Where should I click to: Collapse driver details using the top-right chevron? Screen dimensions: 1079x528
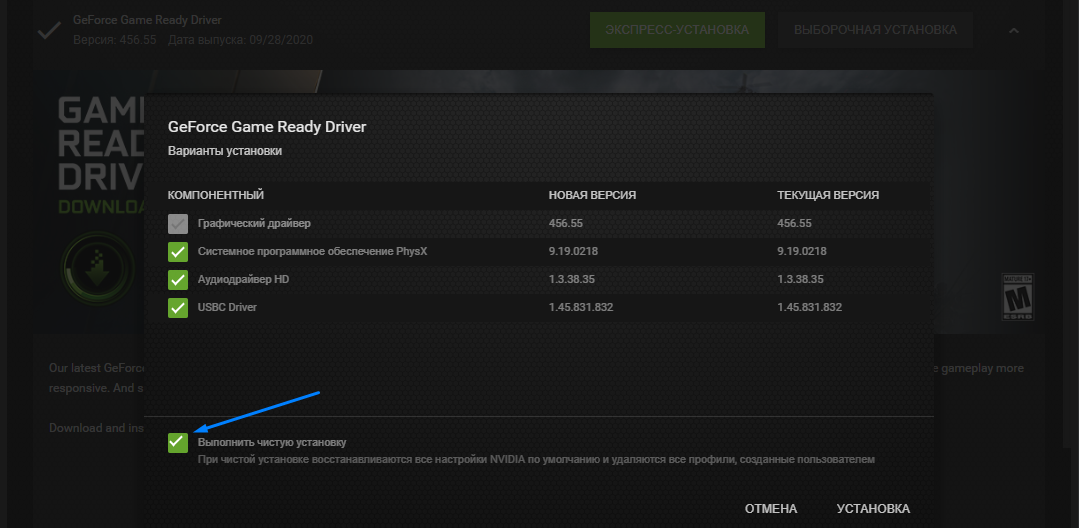(x=1014, y=30)
